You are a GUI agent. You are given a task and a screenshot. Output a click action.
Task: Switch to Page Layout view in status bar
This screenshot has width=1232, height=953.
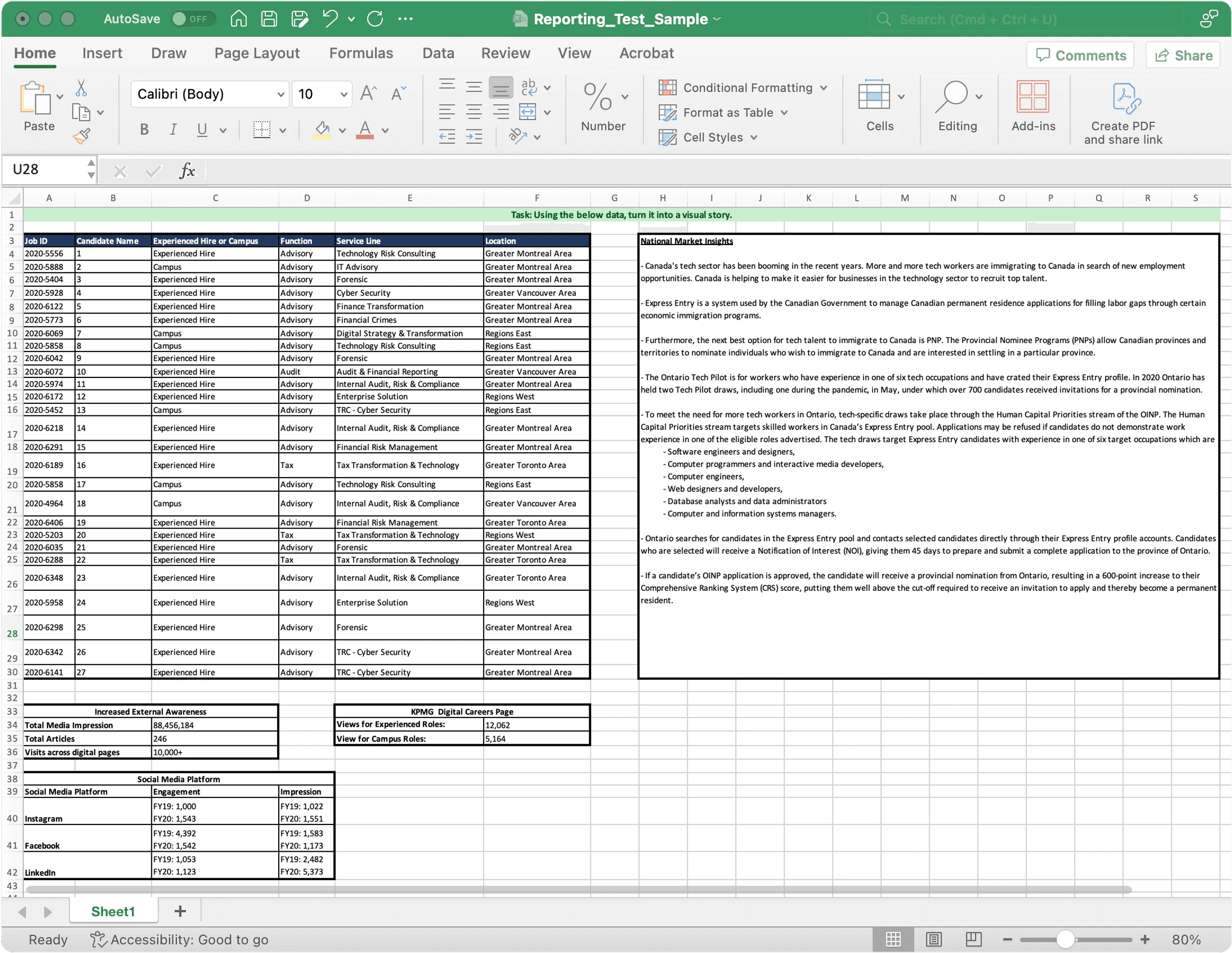point(934,939)
